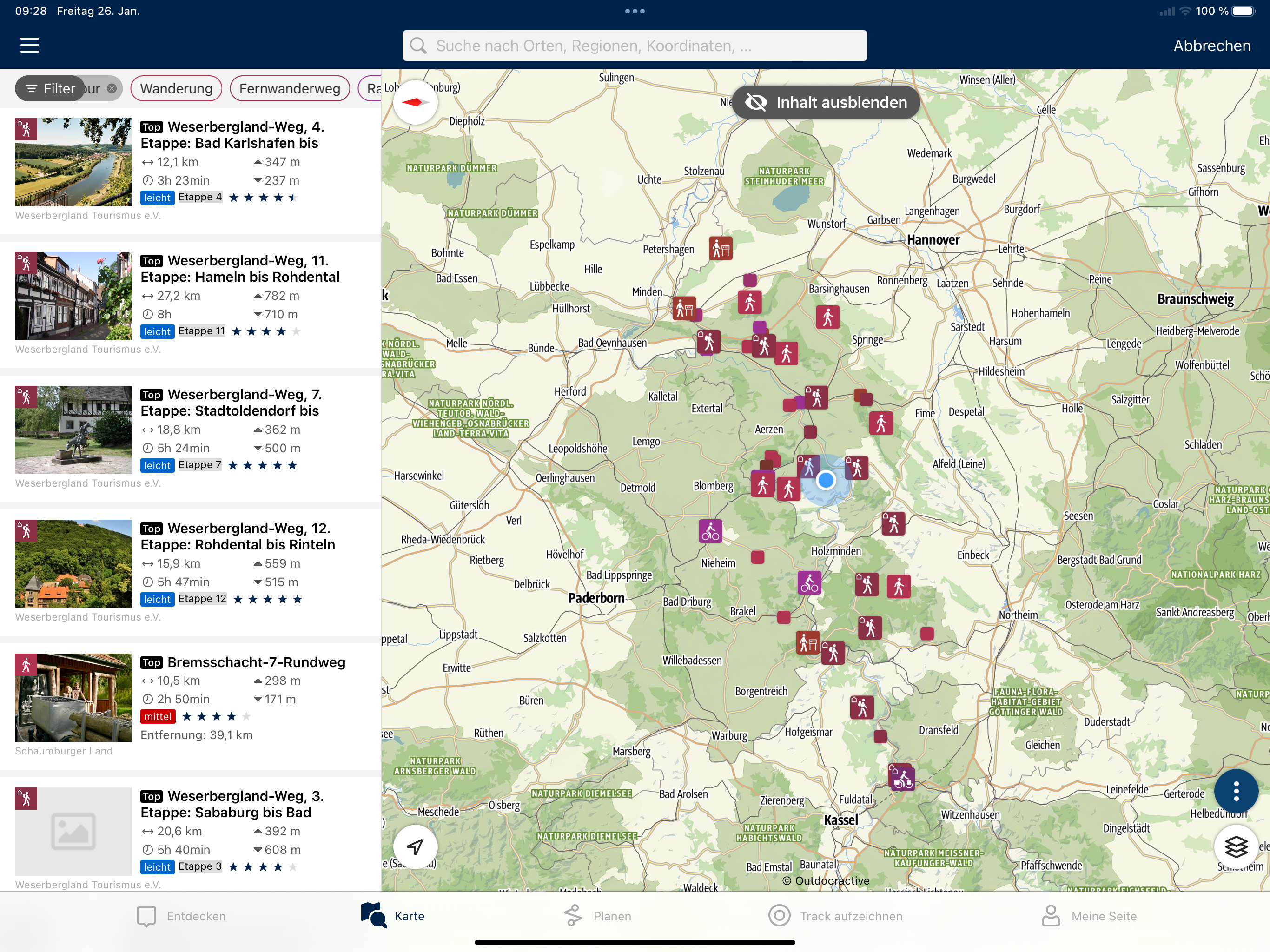Screen dimensions: 1270x952
Task: Tap the river valley thumbnail of Etappe 4
Action: coord(73,163)
